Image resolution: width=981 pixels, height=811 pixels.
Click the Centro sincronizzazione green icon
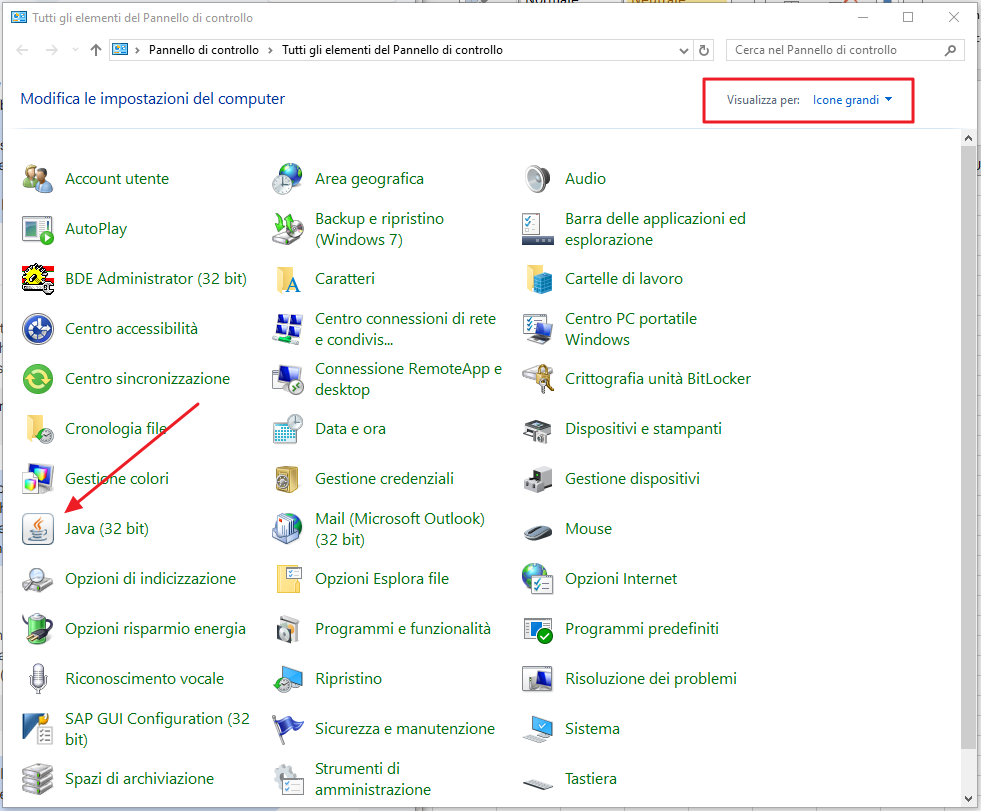pyautogui.click(x=37, y=379)
